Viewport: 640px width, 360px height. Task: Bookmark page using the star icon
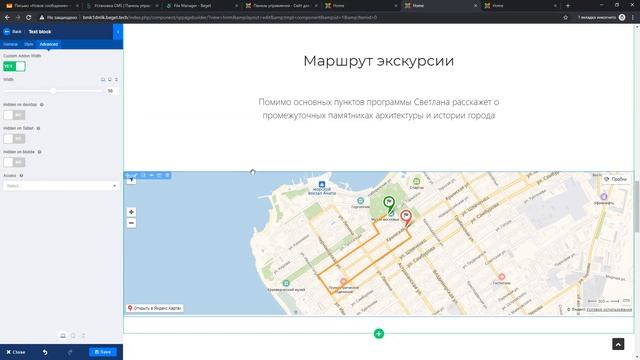[x=565, y=18]
